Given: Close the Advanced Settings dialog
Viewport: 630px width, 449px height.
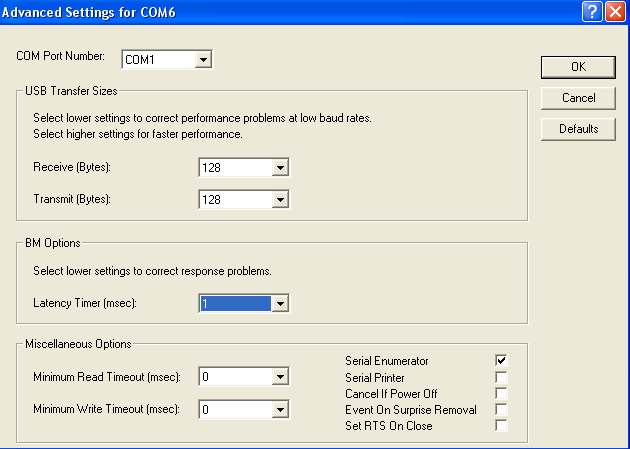Looking at the screenshot, I should coord(614,10).
